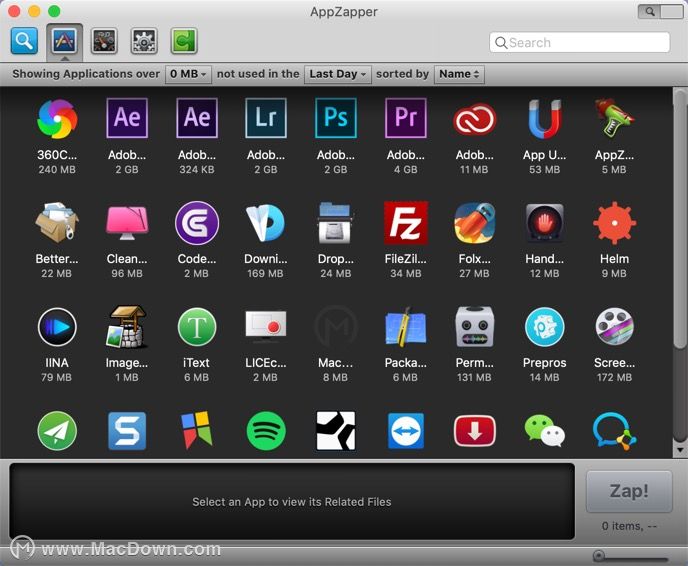Select the BetterZip box icon
The image size is (688, 566).
click(x=57, y=222)
